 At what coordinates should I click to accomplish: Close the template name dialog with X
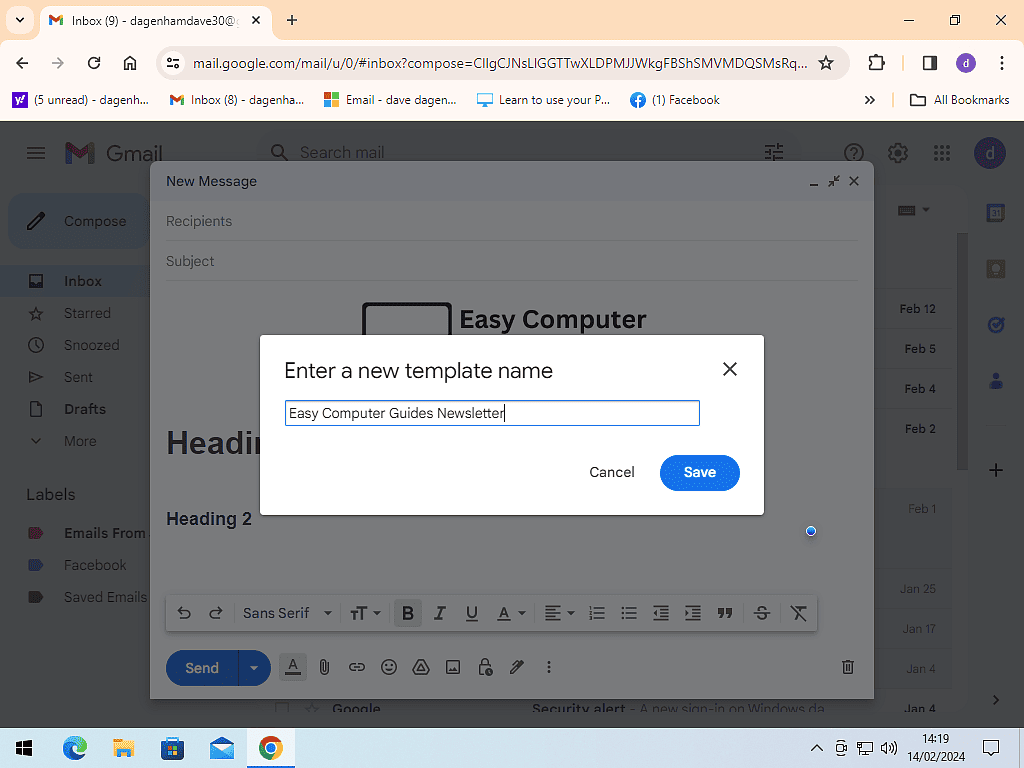click(x=730, y=369)
